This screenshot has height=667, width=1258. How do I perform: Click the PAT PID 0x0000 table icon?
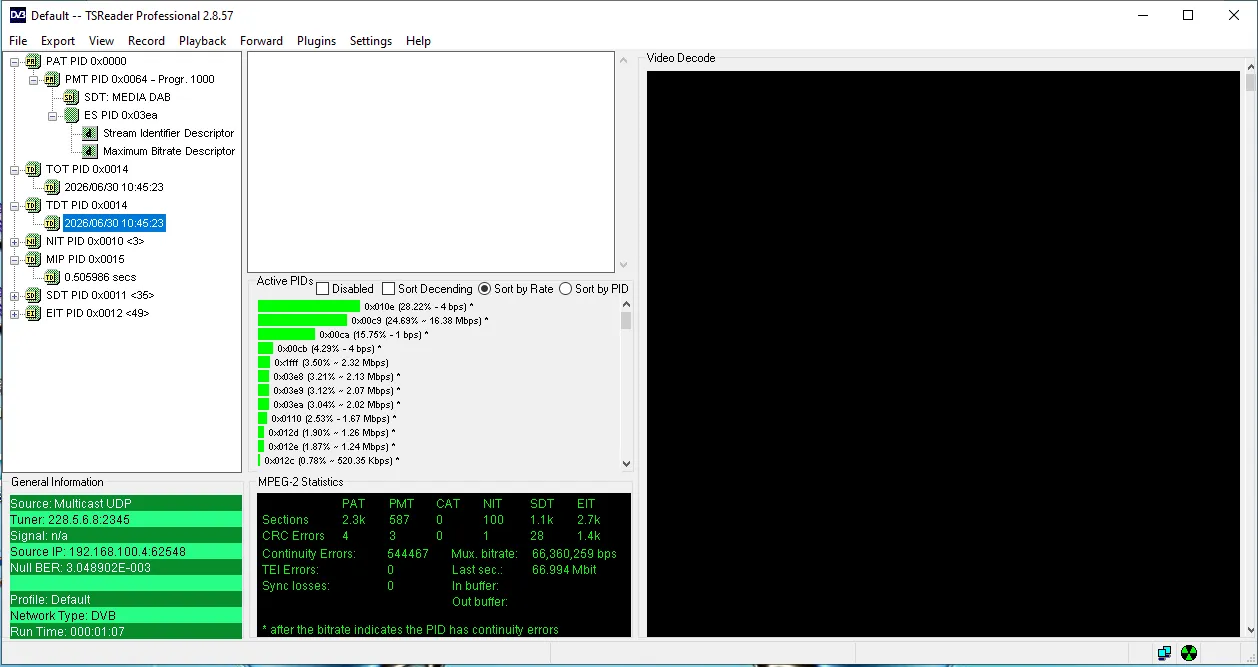pyautogui.click(x=33, y=61)
